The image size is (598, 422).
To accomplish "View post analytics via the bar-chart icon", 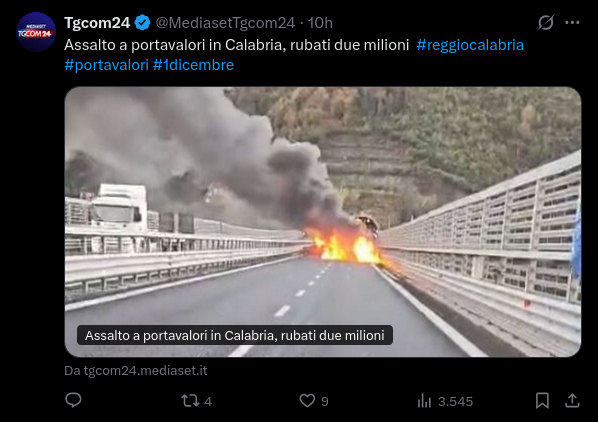I will (x=424, y=401).
